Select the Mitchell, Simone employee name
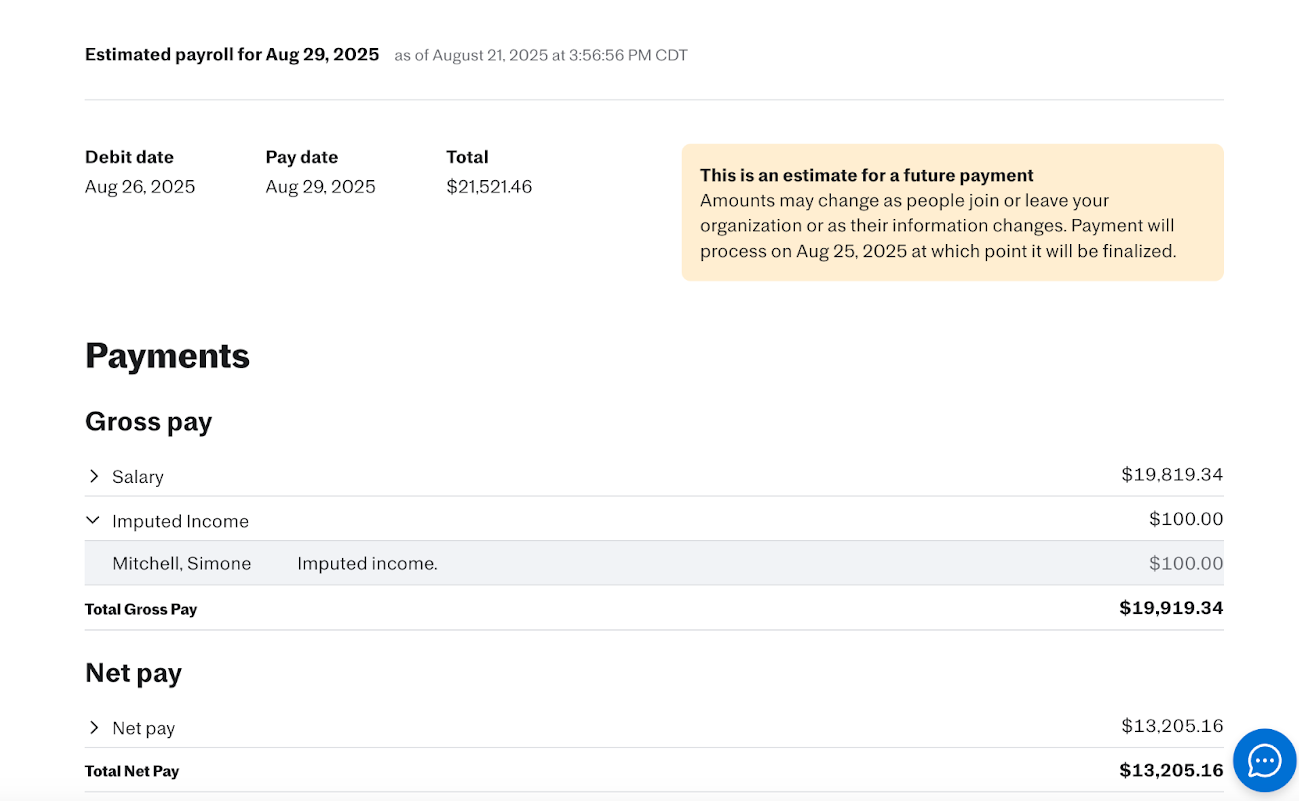This screenshot has width=1299, height=801. coord(181,564)
